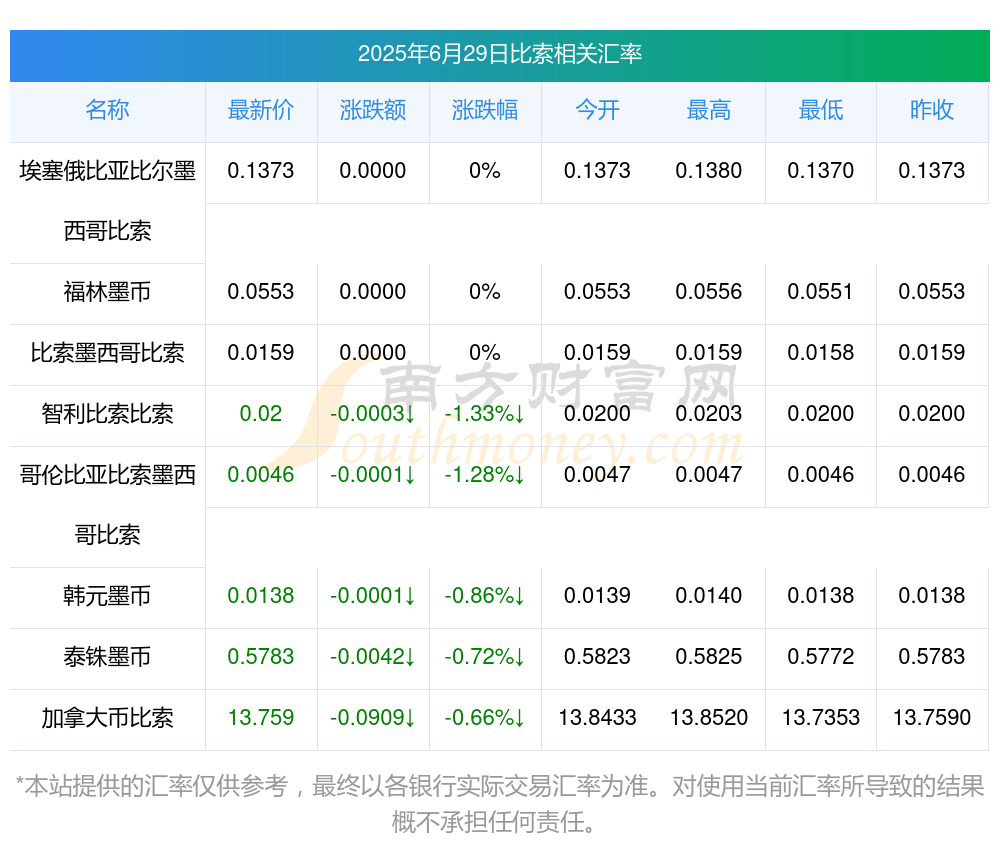Click the 13.8520 highest value

coord(709,718)
